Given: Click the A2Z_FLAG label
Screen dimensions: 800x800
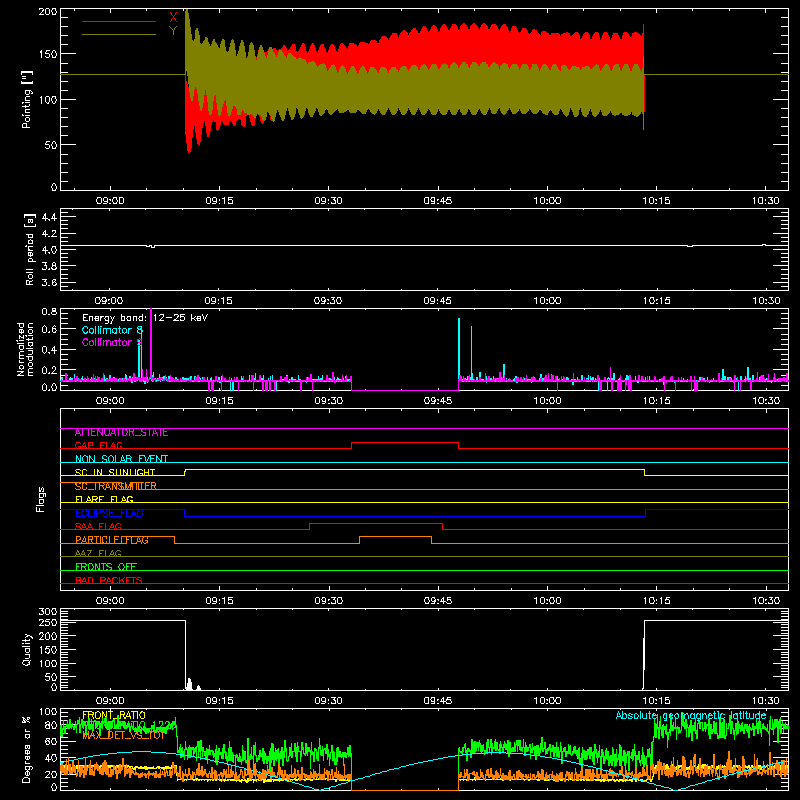Looking at the screenshot, I should (98, 554).
